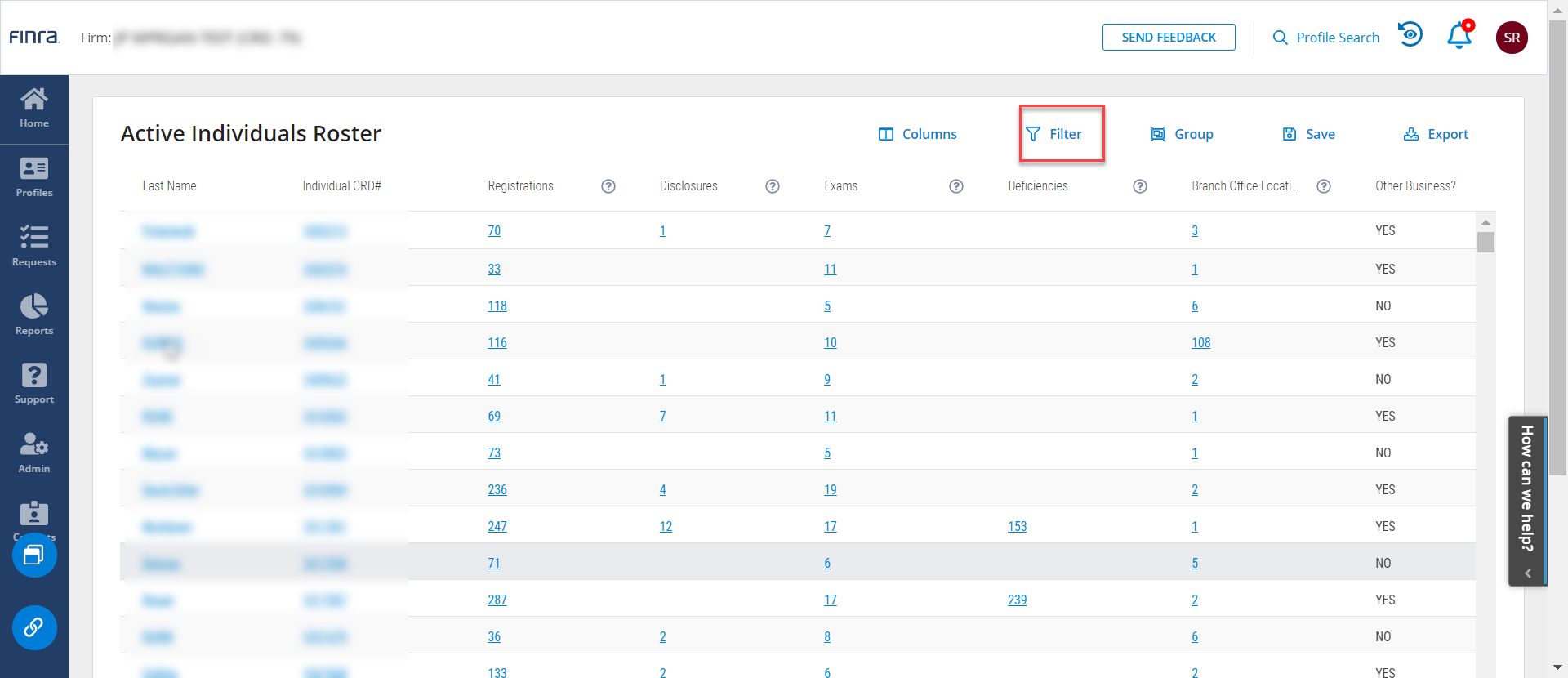Click the help icon beside Registrations
1568x678 pixels.
pos(608,186)
